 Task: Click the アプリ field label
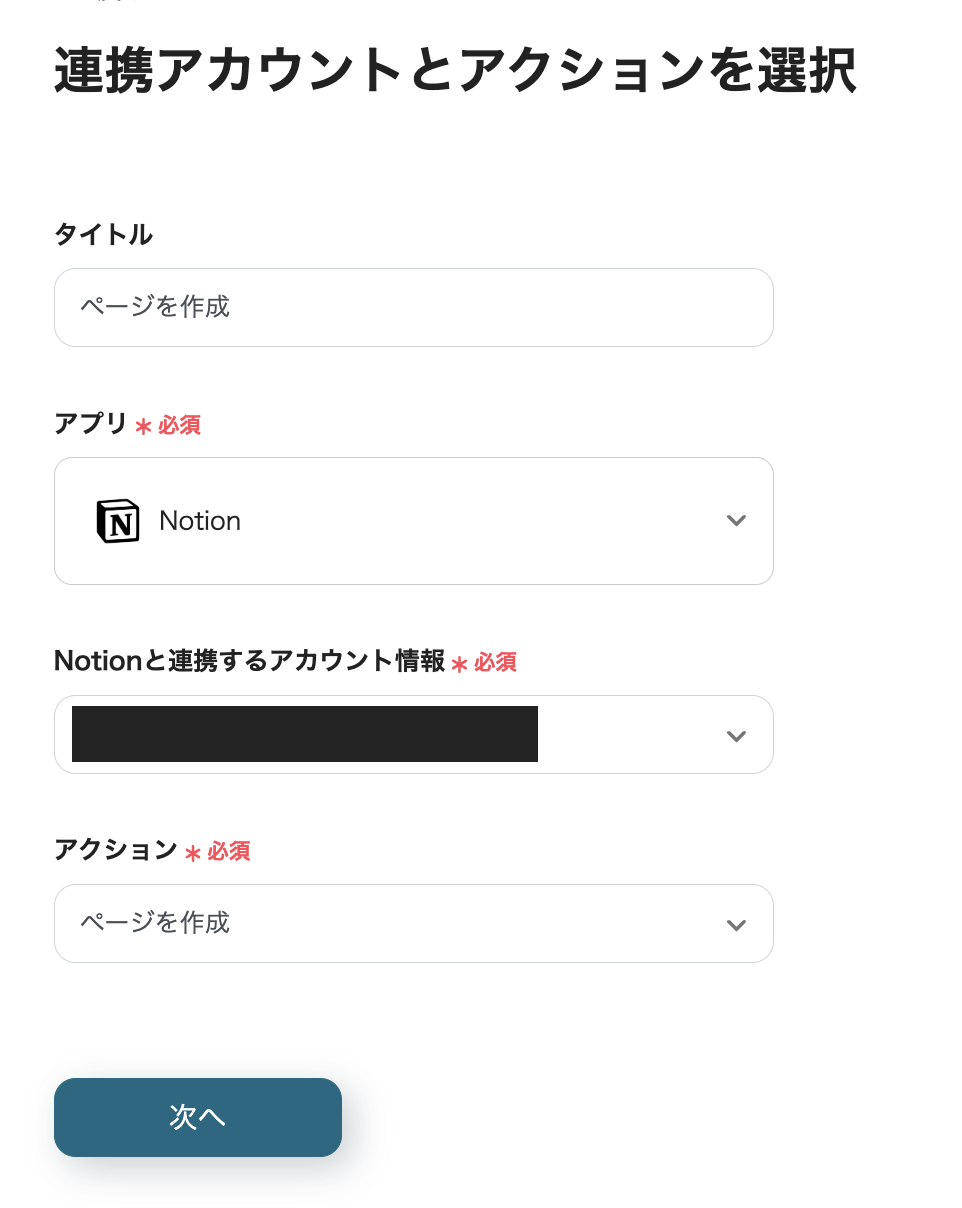click(90, 424)
